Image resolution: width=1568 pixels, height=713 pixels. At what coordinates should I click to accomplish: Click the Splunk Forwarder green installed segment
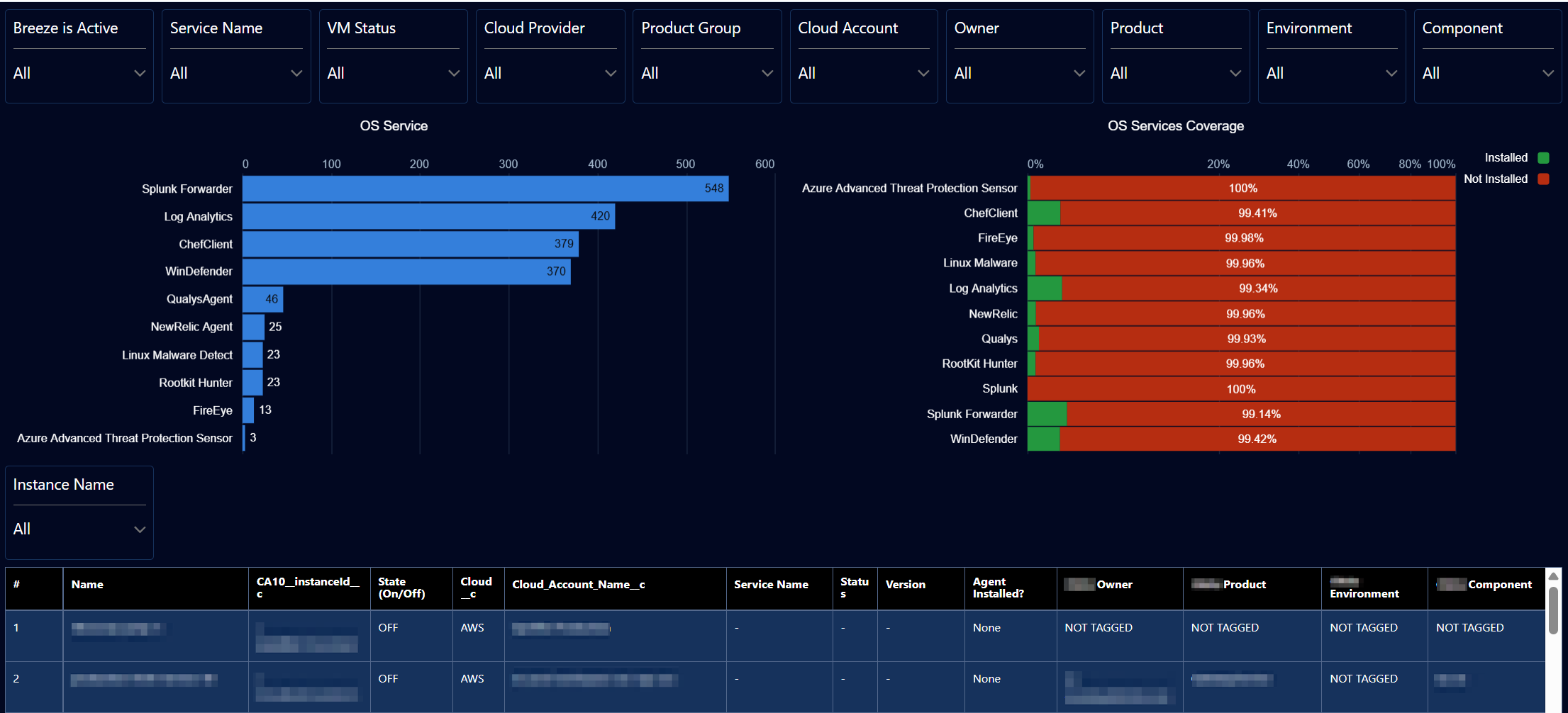point(1047,414)
